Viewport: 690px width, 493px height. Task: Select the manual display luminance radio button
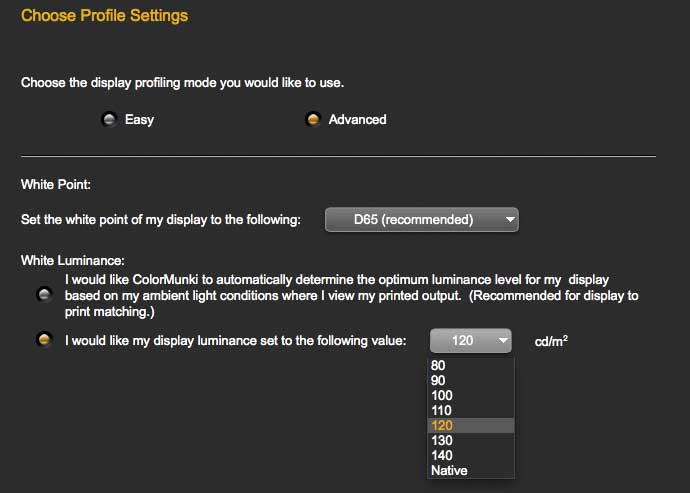click(x=44, y=340)
